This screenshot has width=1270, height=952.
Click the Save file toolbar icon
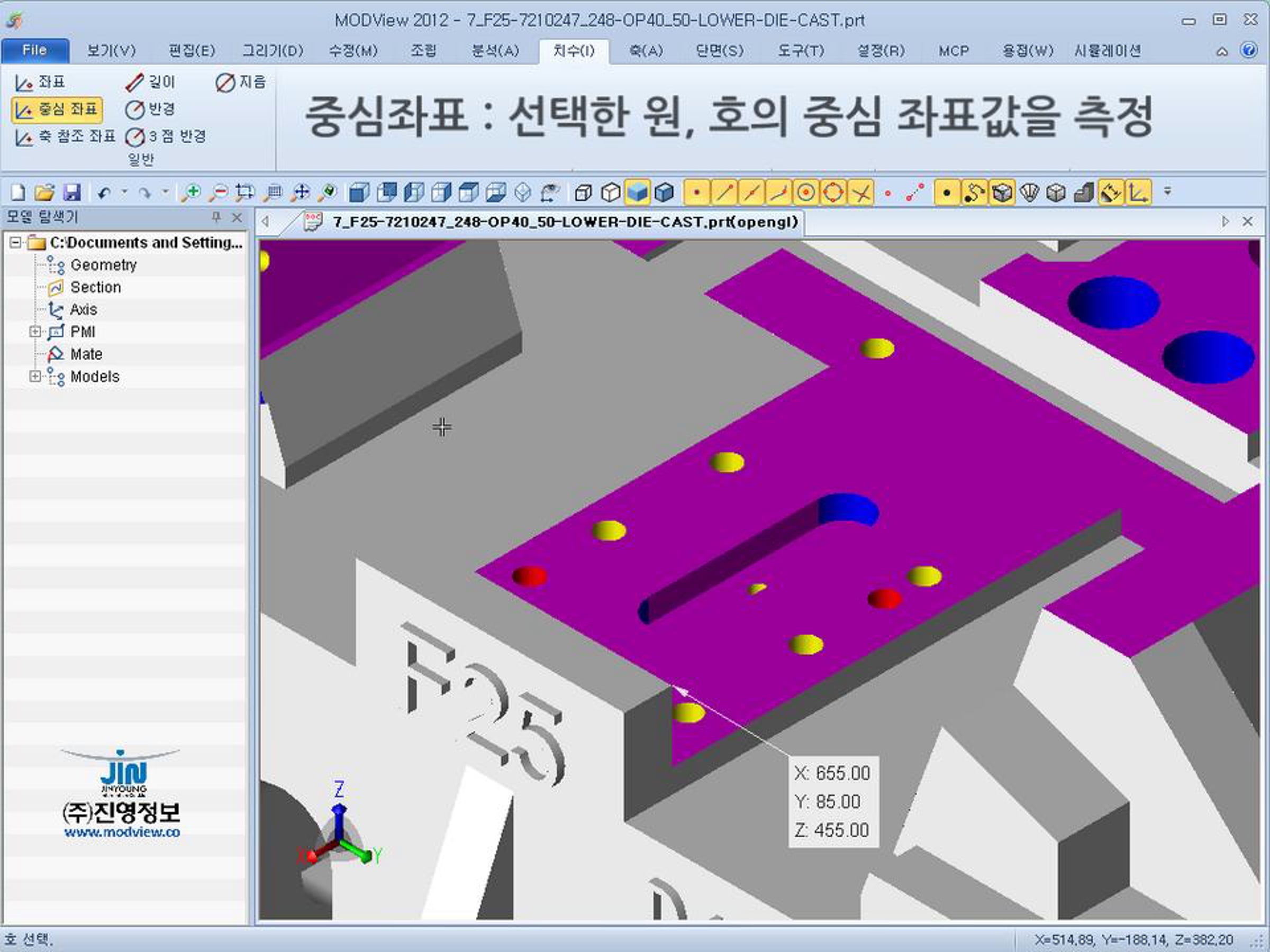click(72, 192)
